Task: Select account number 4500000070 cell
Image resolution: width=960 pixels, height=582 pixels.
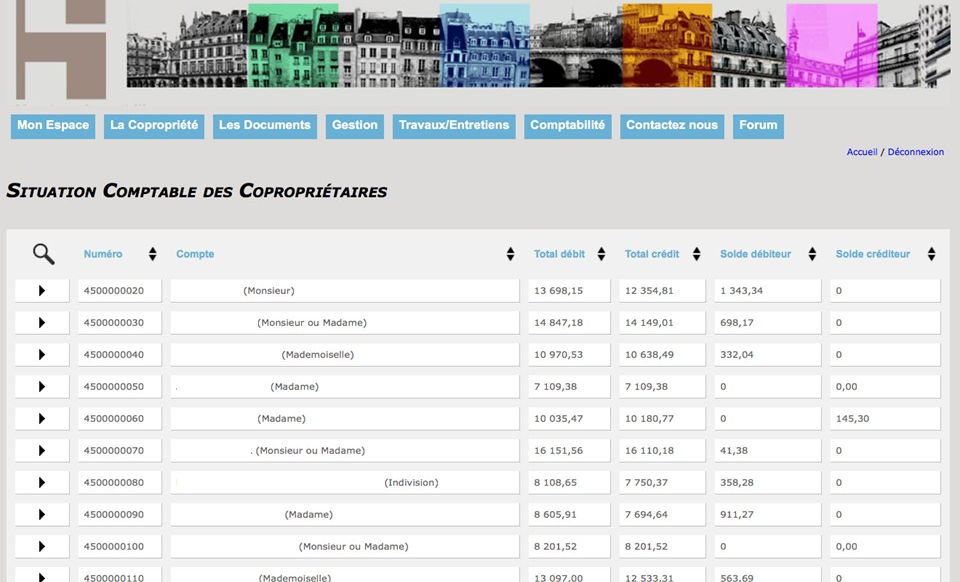Action: (x=120, y=450)
